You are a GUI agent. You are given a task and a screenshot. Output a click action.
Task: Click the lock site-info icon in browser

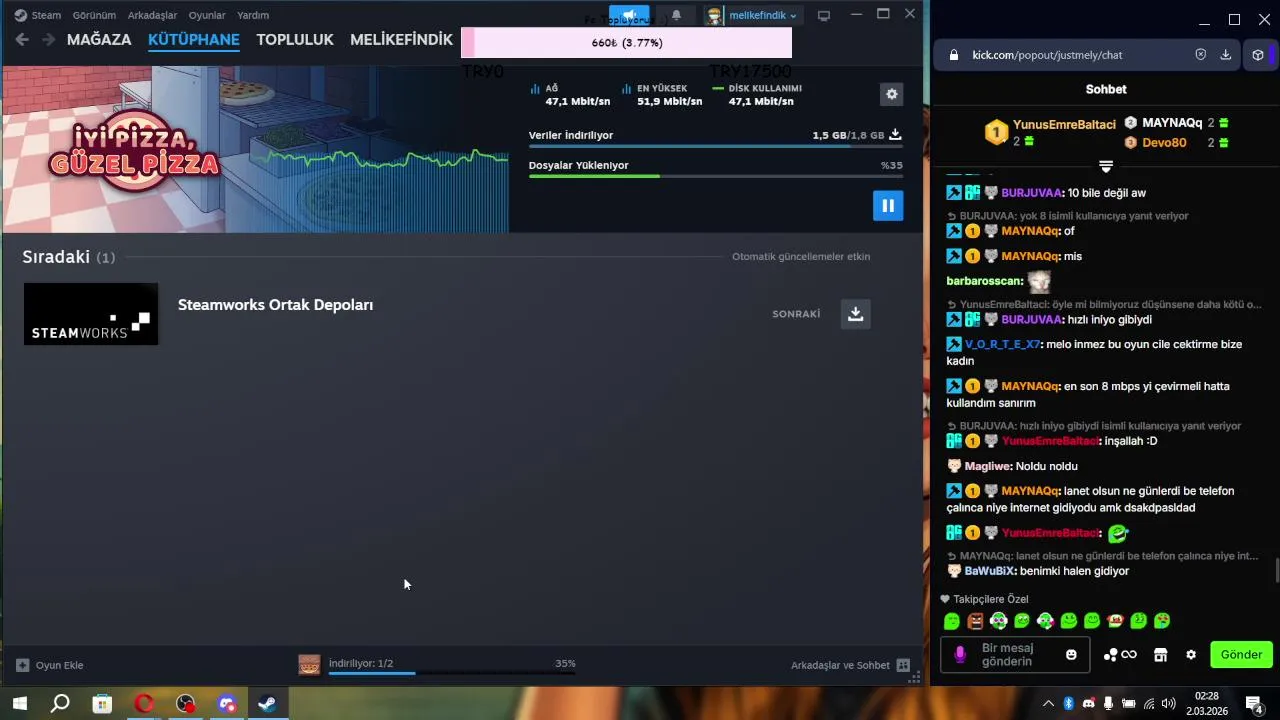coord(953,55)
